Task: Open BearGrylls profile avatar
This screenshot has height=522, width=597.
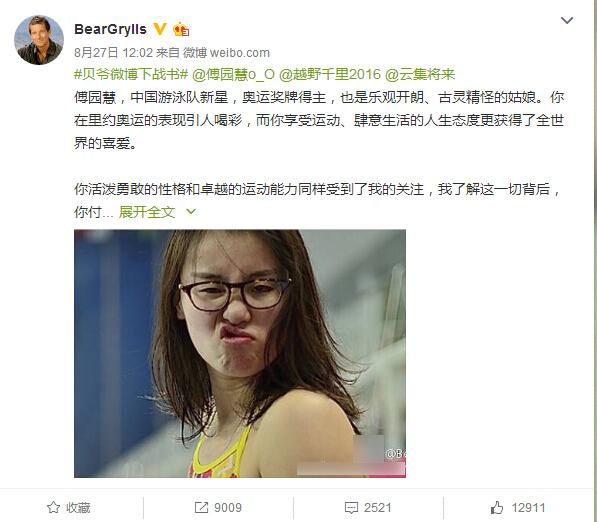Action: [x=39, y=40]
